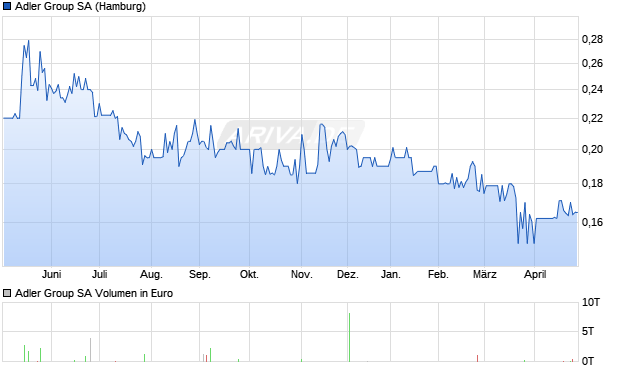Screen dimensions: 620x371
Task: Click the 'Sep.' month label
Action: pyautogui.click(x=200, y=274)
